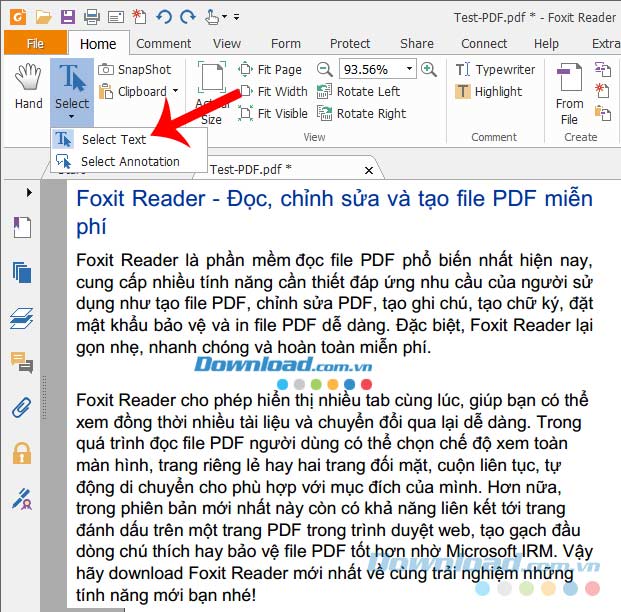Open the Help ribbon tab
The image size is (621, 612).
[x=547, y=43]
